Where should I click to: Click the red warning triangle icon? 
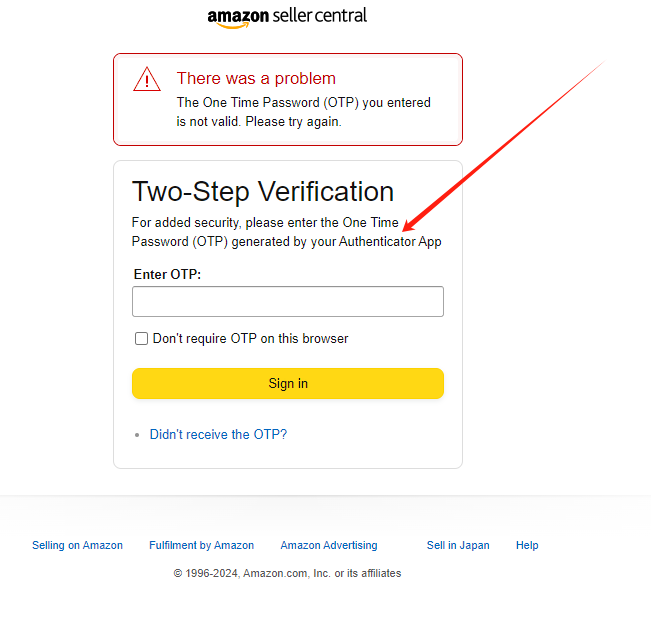[147, 79]
